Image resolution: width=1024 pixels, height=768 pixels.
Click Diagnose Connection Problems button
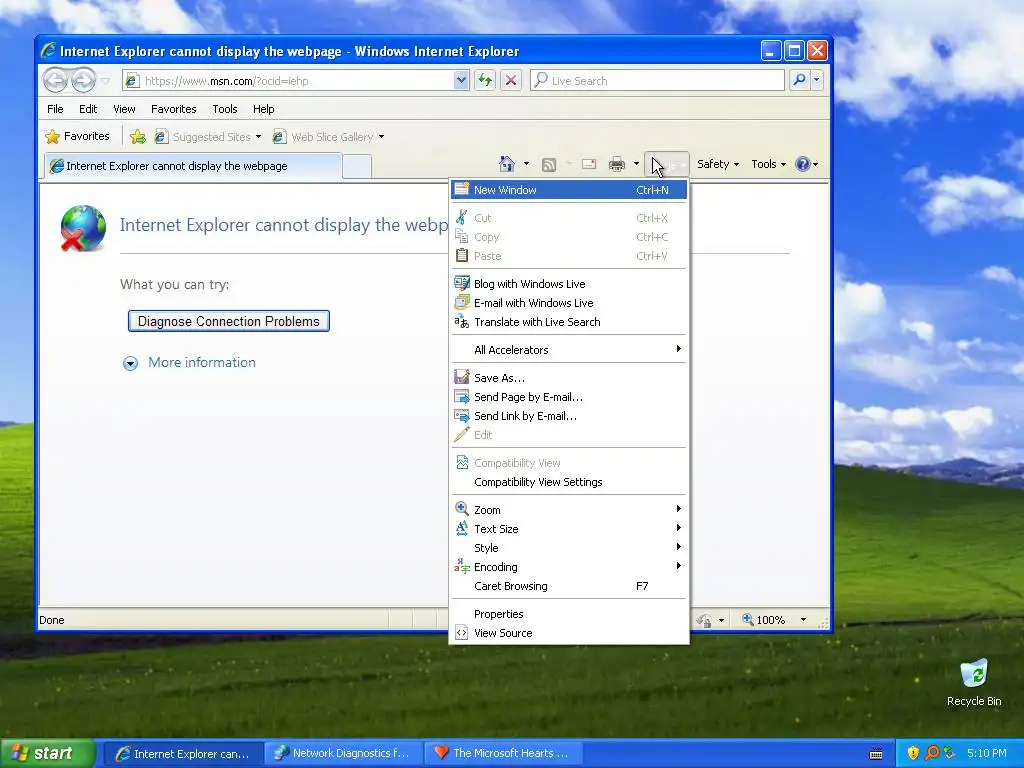pyautogui.click(x=229, y=321)
